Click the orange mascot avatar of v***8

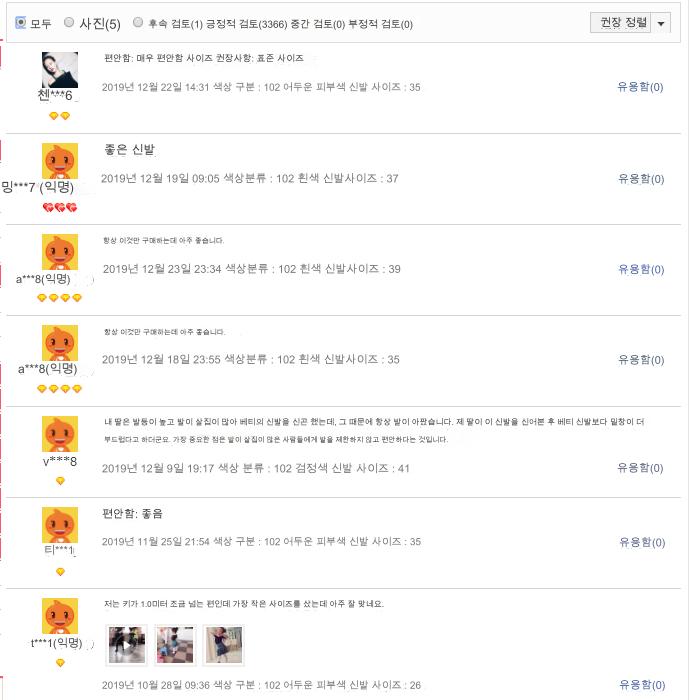60,434
